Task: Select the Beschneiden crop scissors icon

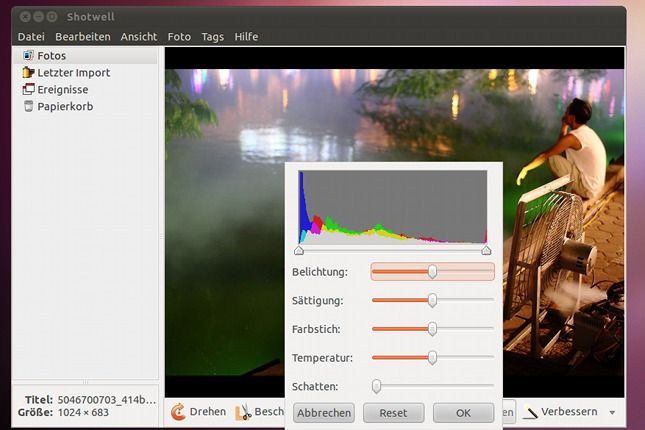Action: [242, 412]
